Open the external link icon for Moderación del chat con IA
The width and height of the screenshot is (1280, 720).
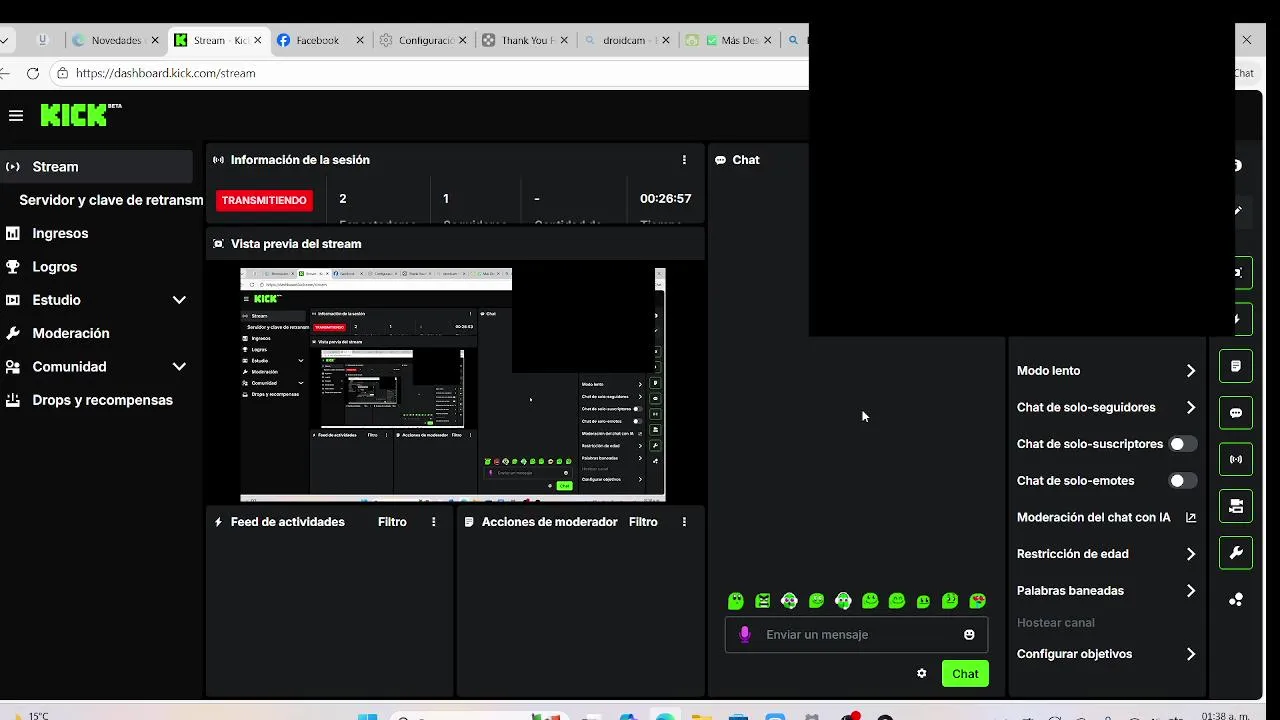click(x=1191, y=518)
